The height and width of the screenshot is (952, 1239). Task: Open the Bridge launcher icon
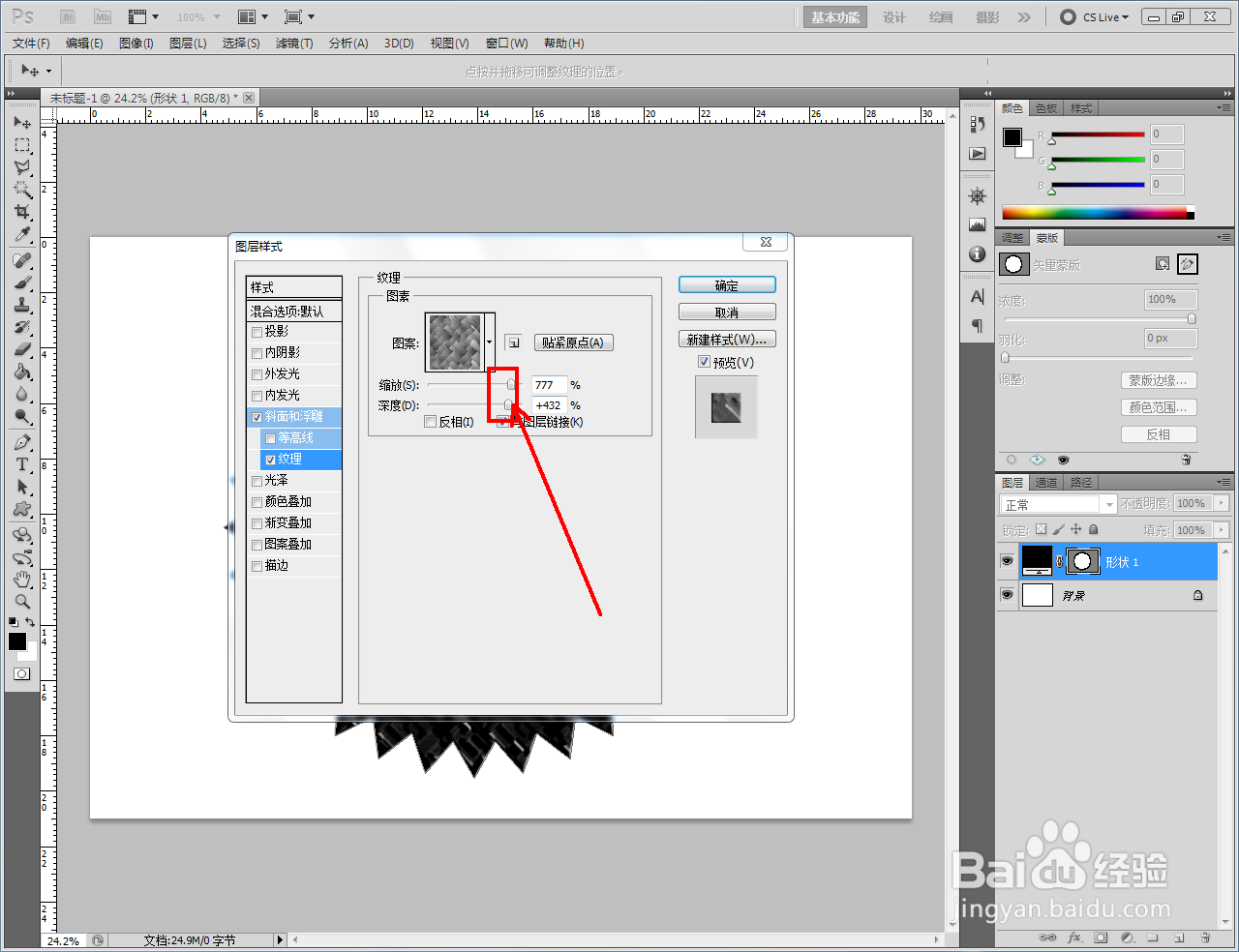(68, 17)
